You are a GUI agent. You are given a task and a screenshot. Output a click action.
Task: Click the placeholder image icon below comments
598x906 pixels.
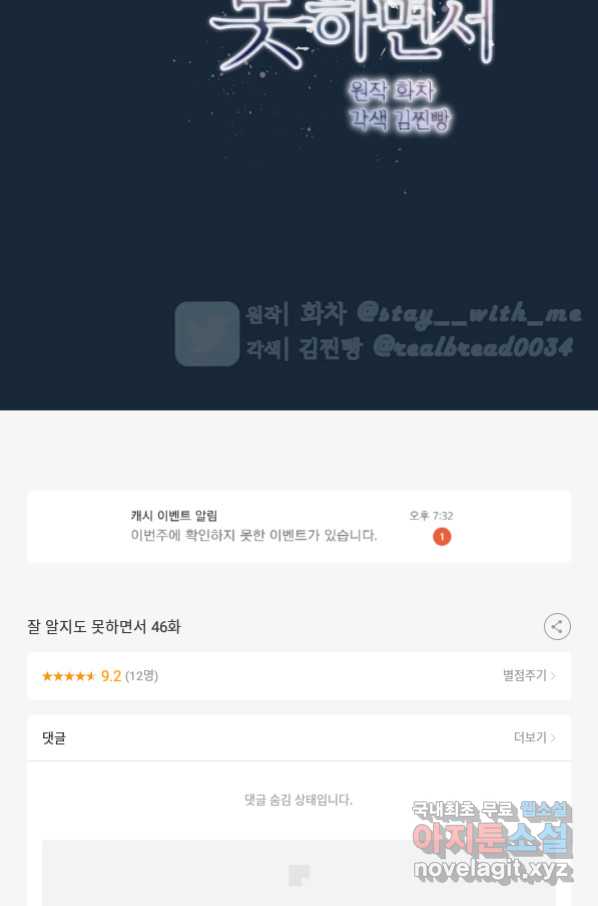(299, 875)
